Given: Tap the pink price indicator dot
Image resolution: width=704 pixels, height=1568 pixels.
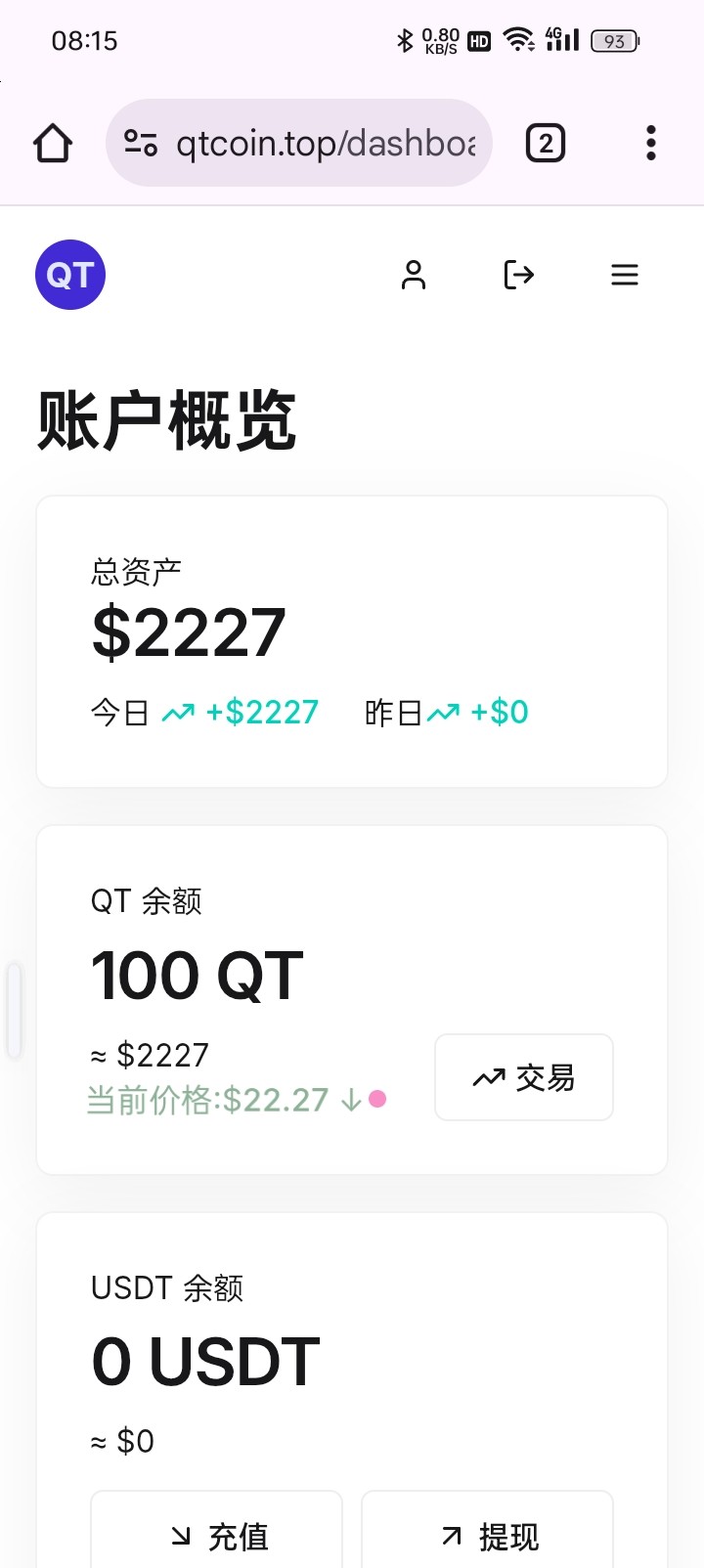Looking at the screenshot, I should point(377,1100).
